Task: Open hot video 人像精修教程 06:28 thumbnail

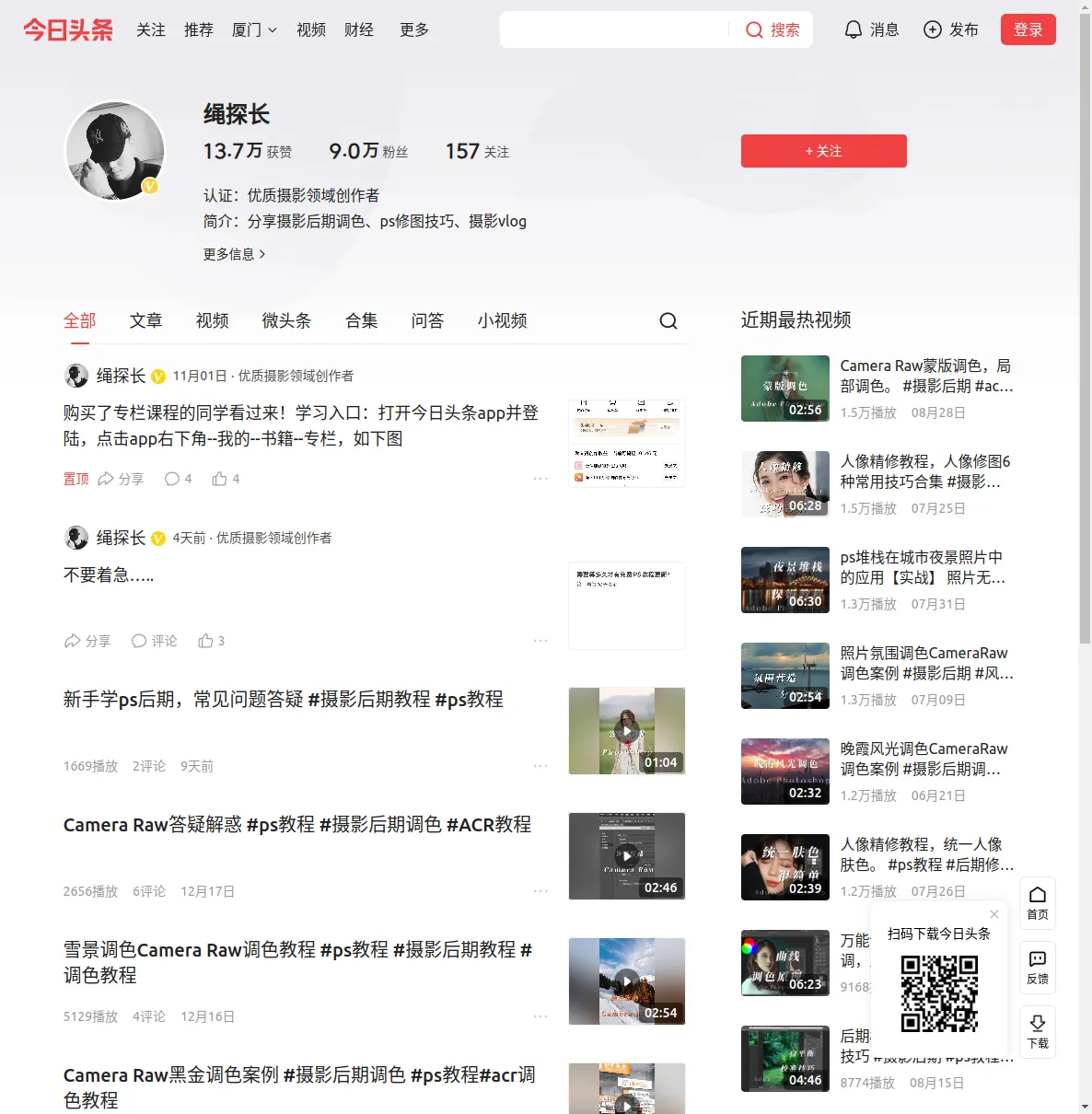Action: (785, 484)
